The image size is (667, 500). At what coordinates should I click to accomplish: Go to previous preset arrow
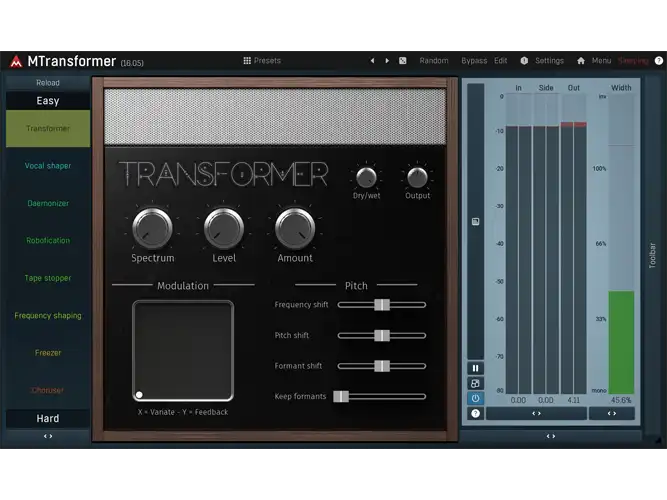pyautogui.click(x=372, y=61)
